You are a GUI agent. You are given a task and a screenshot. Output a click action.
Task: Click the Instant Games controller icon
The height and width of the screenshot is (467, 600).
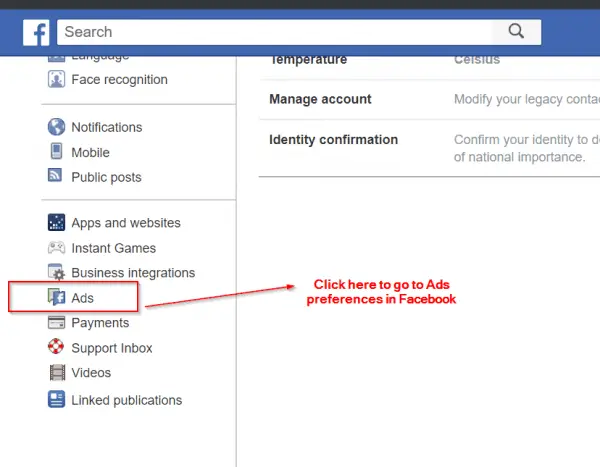click(56, 248)
